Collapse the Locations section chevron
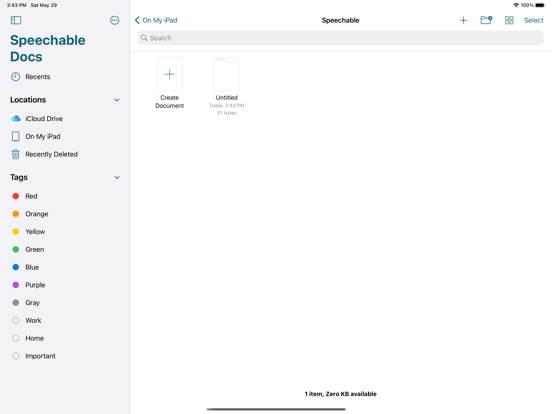Viewport: 552px width, 414px height. (117, 100)
